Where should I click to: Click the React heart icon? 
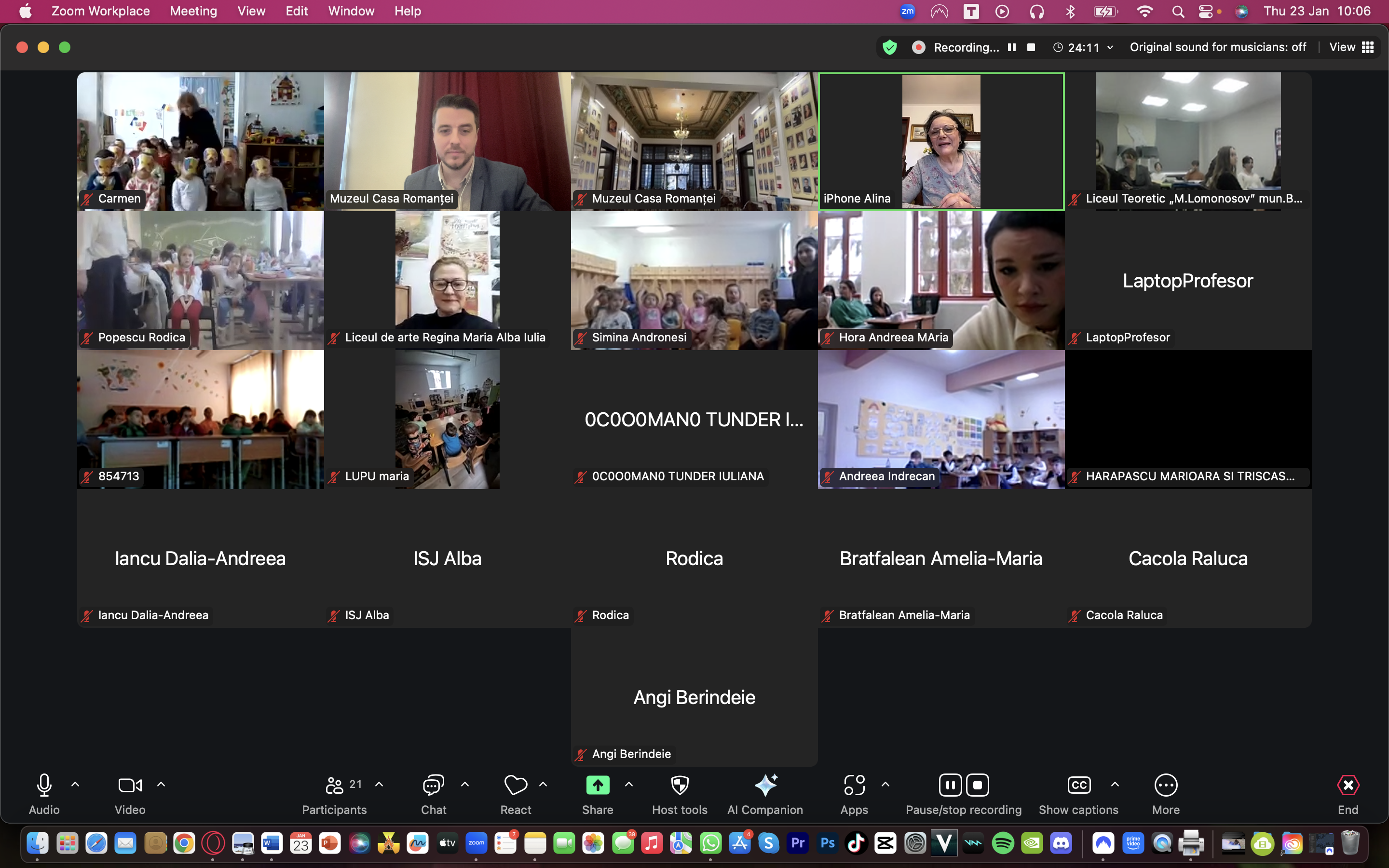516,786
